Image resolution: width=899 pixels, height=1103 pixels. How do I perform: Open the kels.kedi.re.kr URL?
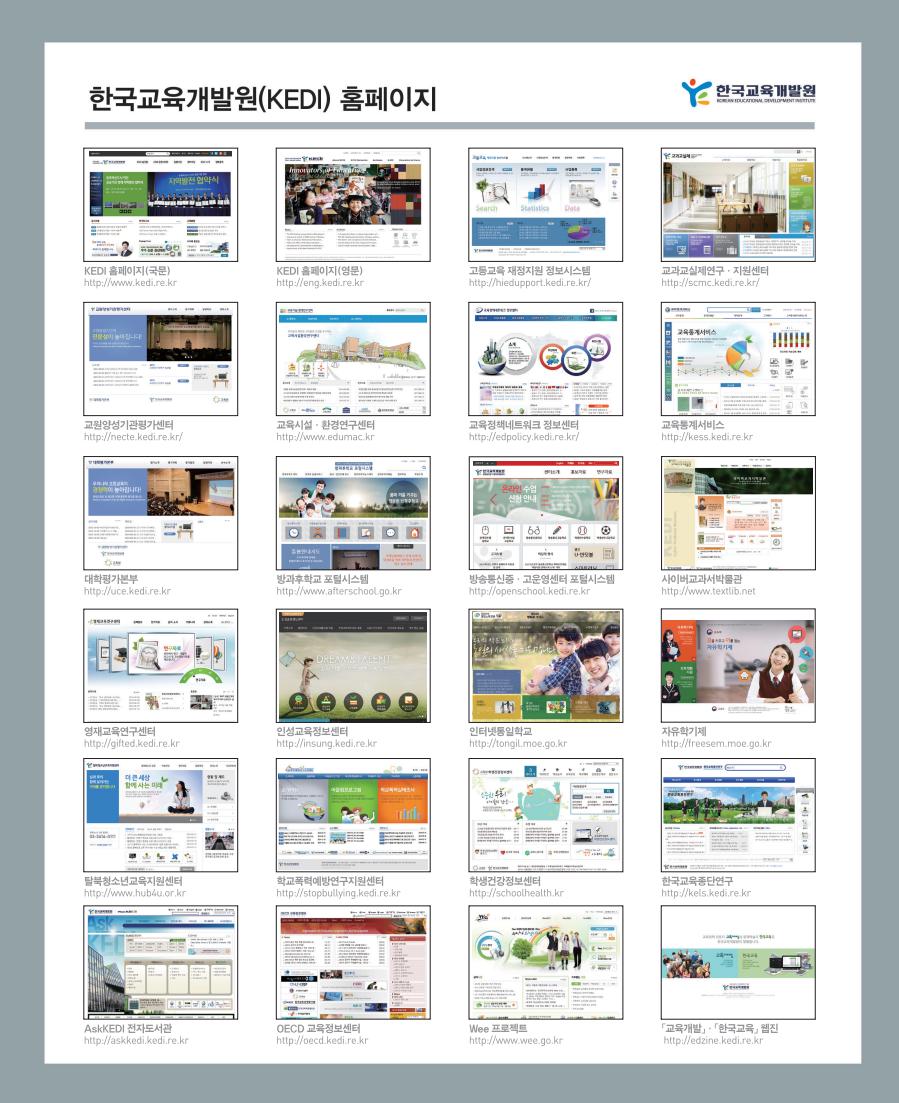pos(706,893)
